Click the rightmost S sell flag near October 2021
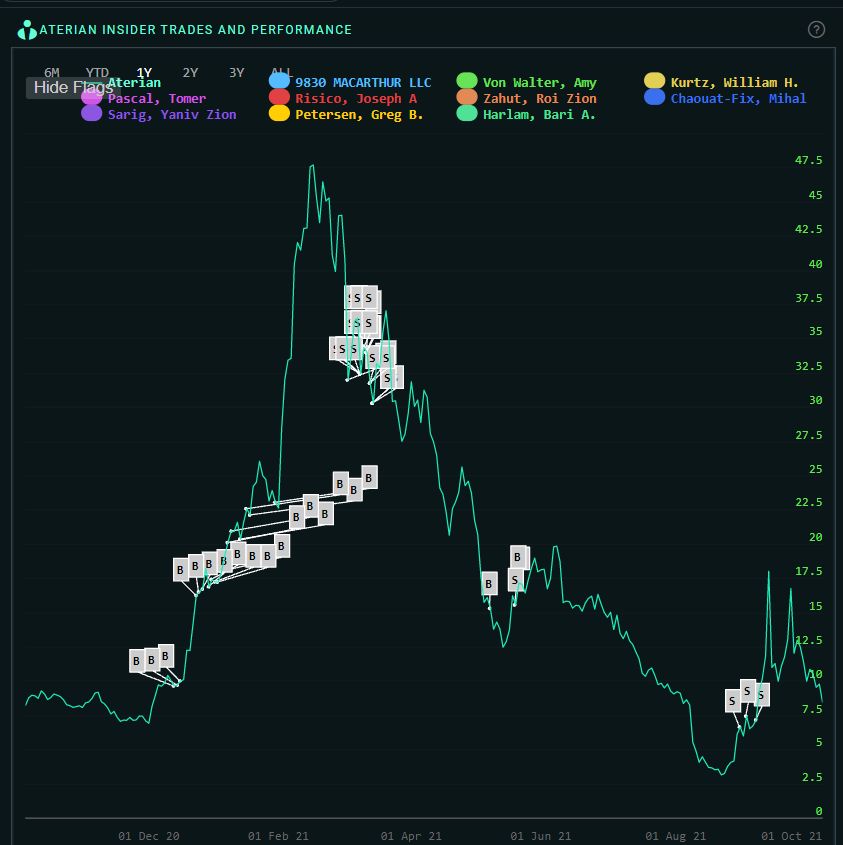 [x=761, y=692]
